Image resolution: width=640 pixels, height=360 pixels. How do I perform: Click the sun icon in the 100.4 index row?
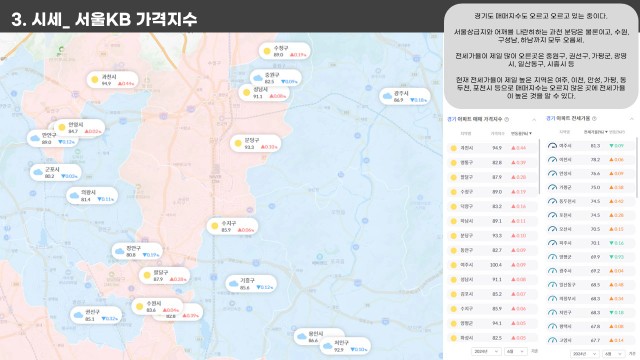453,265
